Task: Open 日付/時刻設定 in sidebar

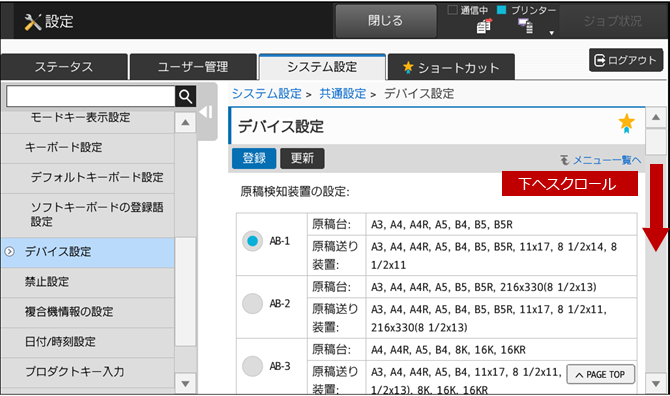Action: coord(88,342)
